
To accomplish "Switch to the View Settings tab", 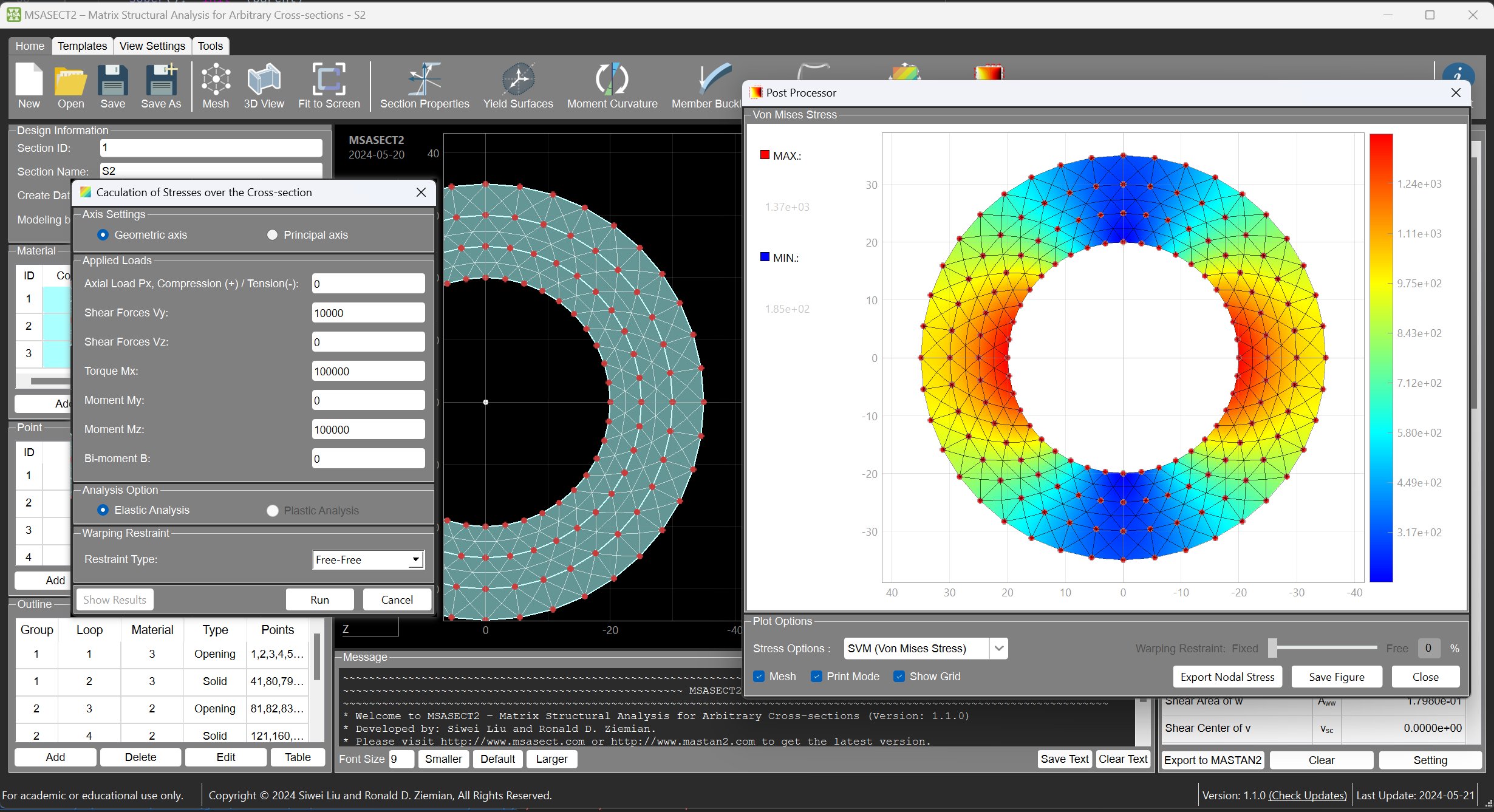I will coord(152,46).
